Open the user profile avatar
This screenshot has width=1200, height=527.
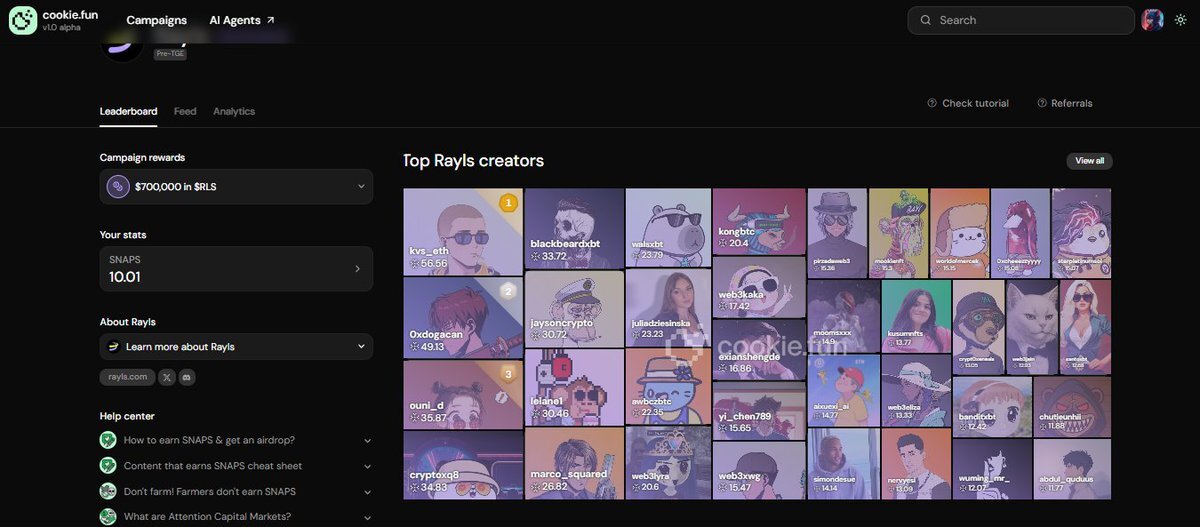click(x=1153, y=20)
